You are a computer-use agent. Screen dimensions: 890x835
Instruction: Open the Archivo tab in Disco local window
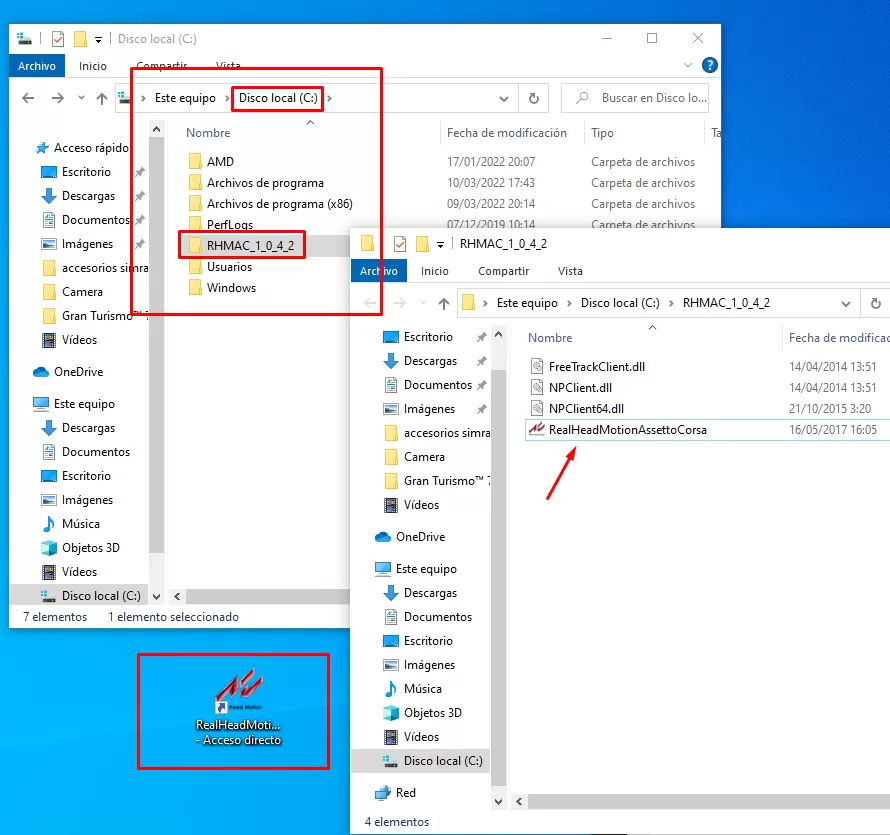pyautogui.click(x=37, y=66)
